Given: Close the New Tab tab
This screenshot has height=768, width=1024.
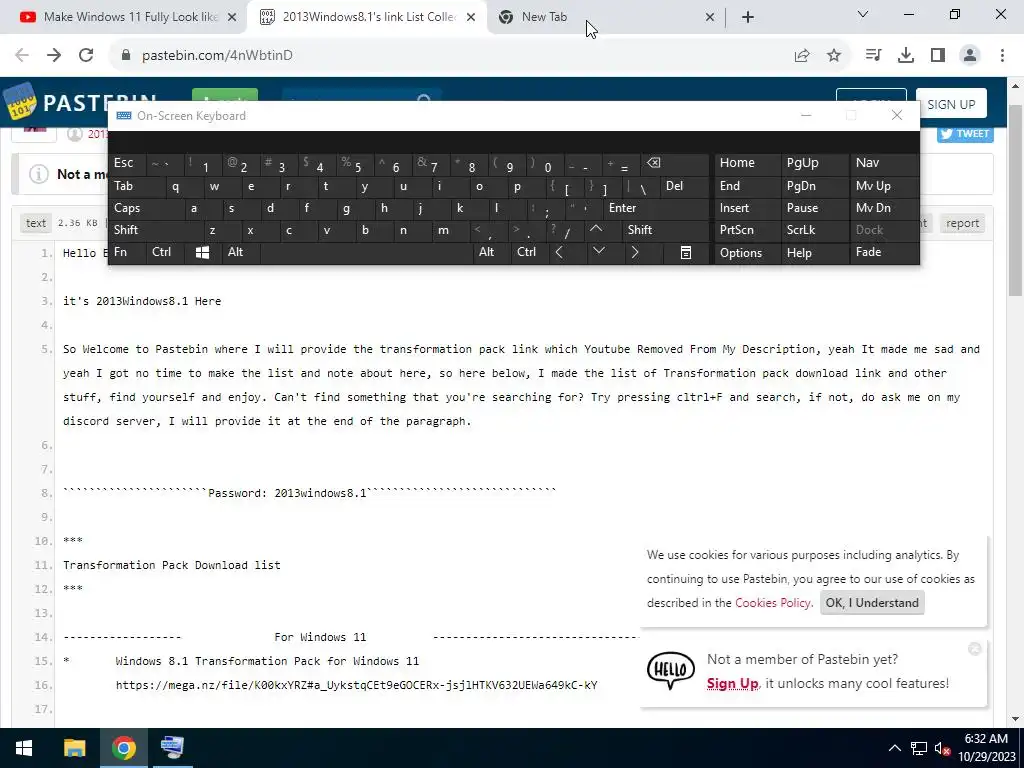Looking at the screenshot, I should point(710,17).
